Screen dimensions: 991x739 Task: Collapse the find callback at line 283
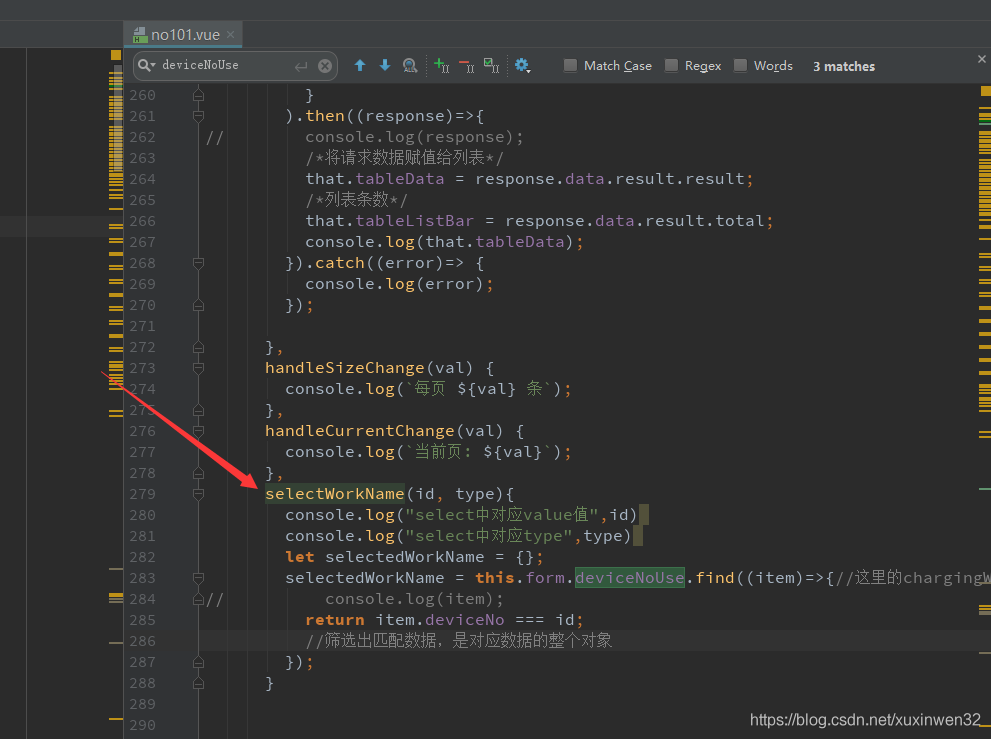[198, 578]
